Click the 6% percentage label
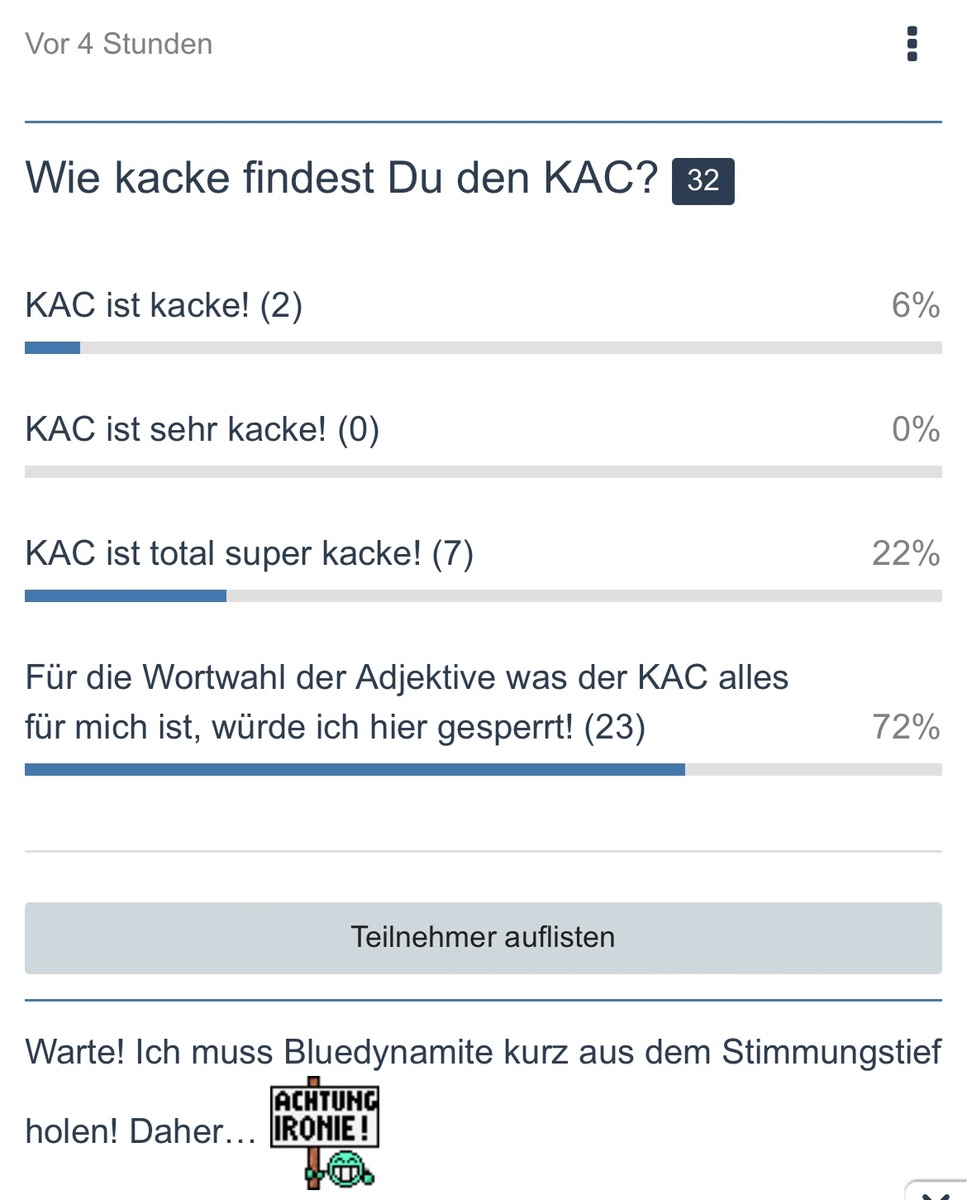 pos(915,306)
